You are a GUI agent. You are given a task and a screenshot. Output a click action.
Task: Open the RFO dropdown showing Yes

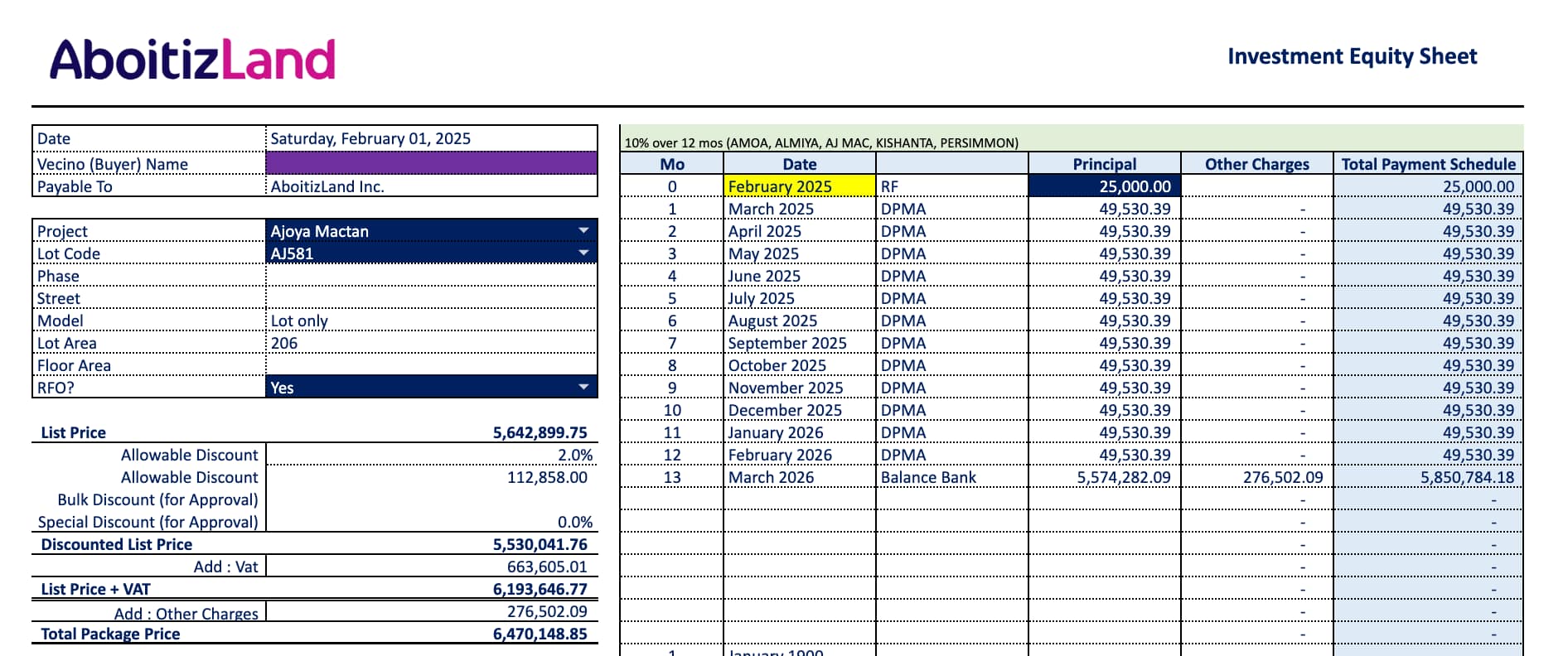coord(583,387)
